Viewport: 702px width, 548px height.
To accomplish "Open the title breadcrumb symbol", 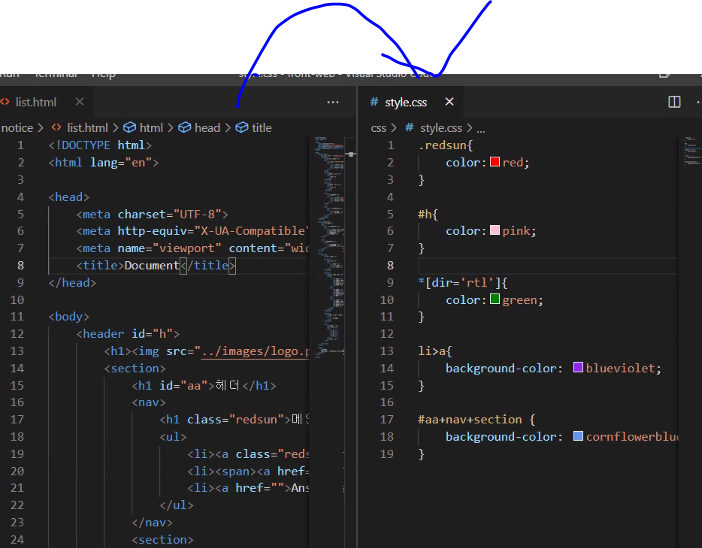I will [x=261, y=128].
